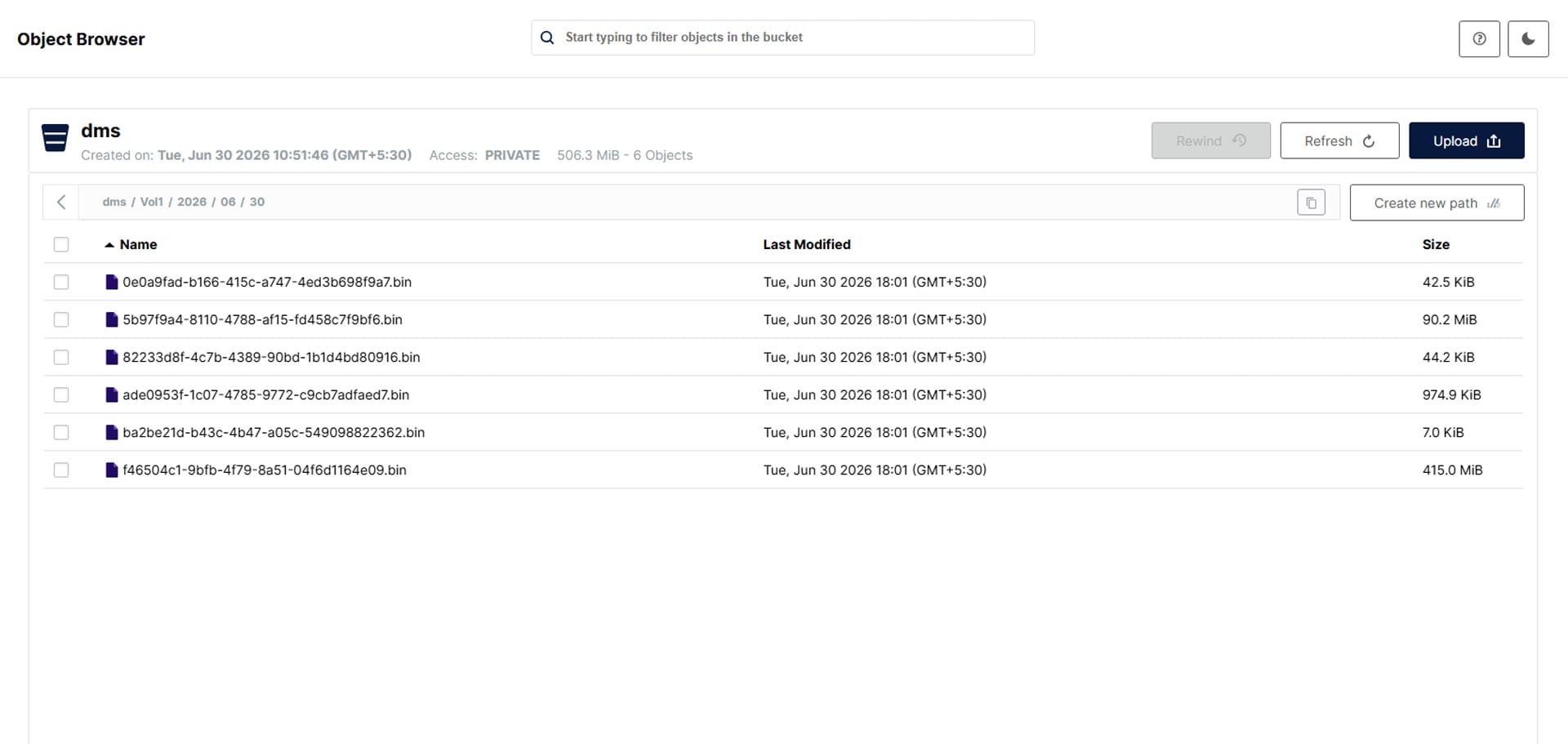Click the Object Browser title

pyautogui.click(x=81, y=38)
